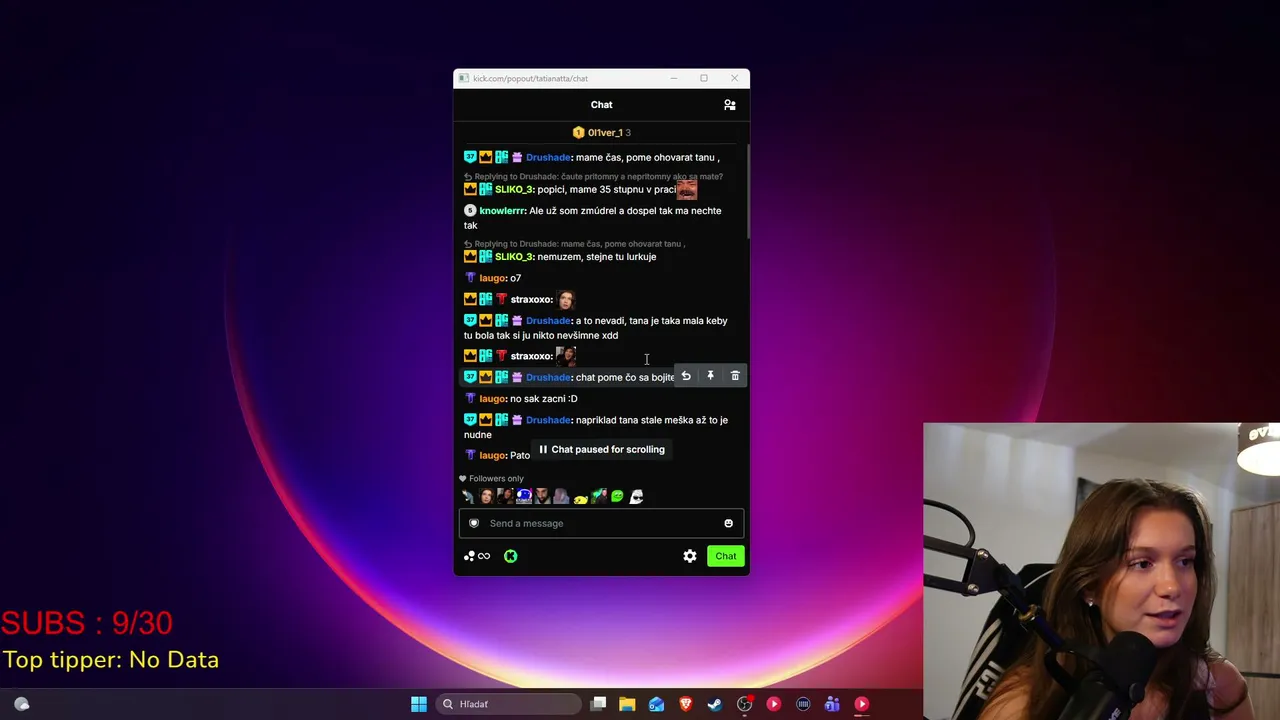
Task: Open Brave browser from taskbar
Action: (x=686, y=704)
